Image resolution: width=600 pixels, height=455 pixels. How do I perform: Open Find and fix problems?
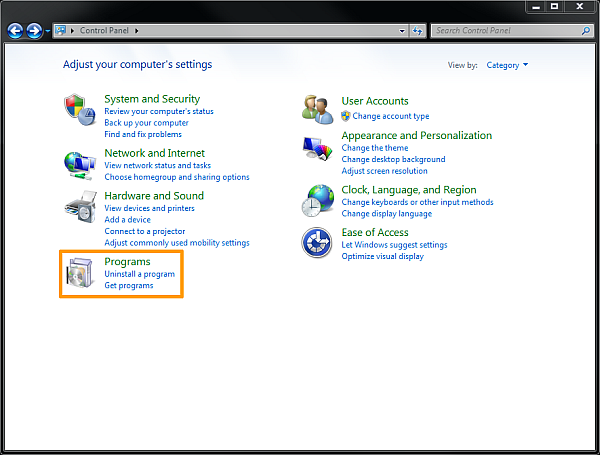[143, 134]
